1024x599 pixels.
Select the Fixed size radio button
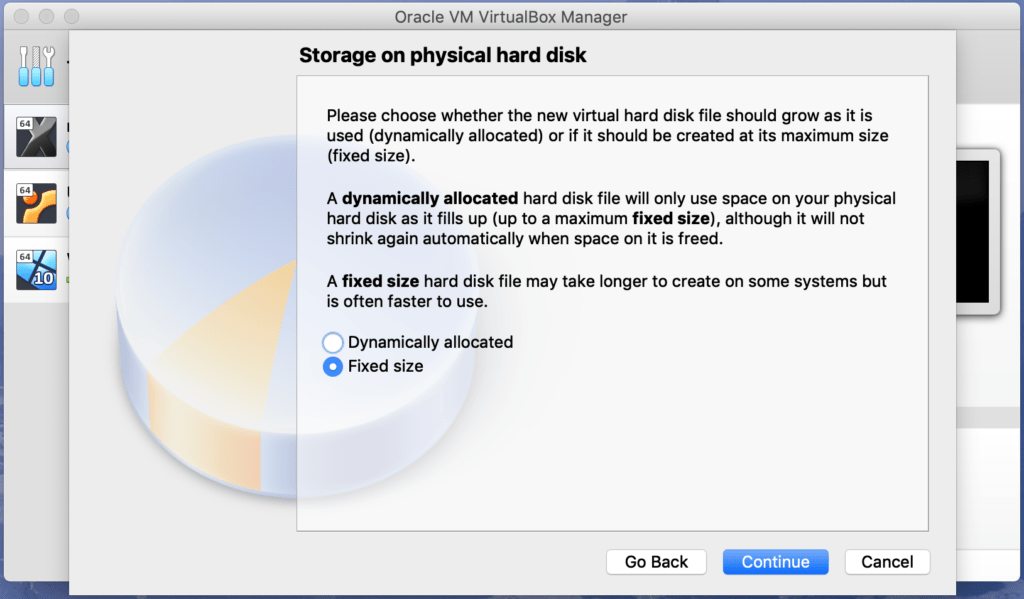tap(332, 366)
